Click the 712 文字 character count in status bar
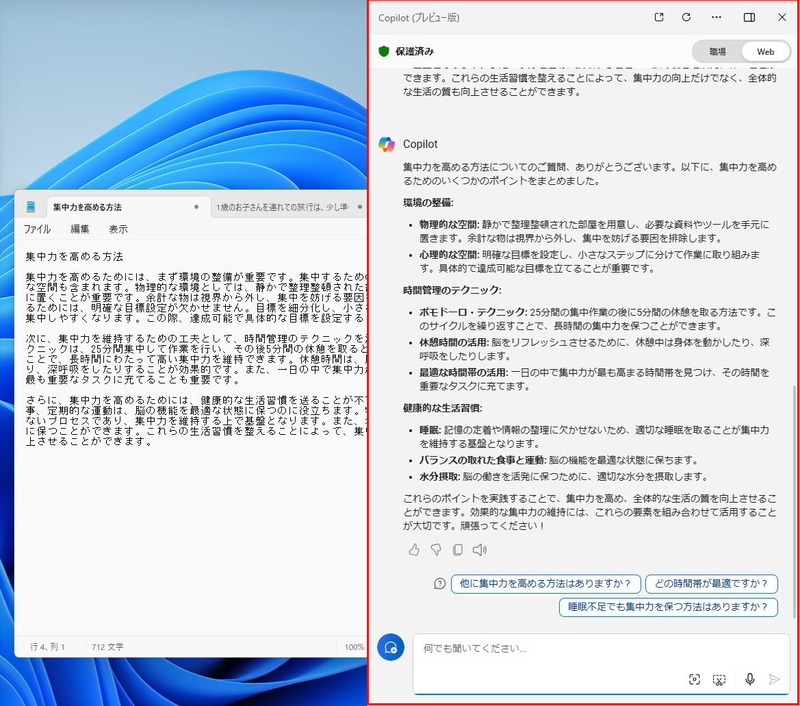Screen dimensions: 800x706 click(x=107, y=647)
